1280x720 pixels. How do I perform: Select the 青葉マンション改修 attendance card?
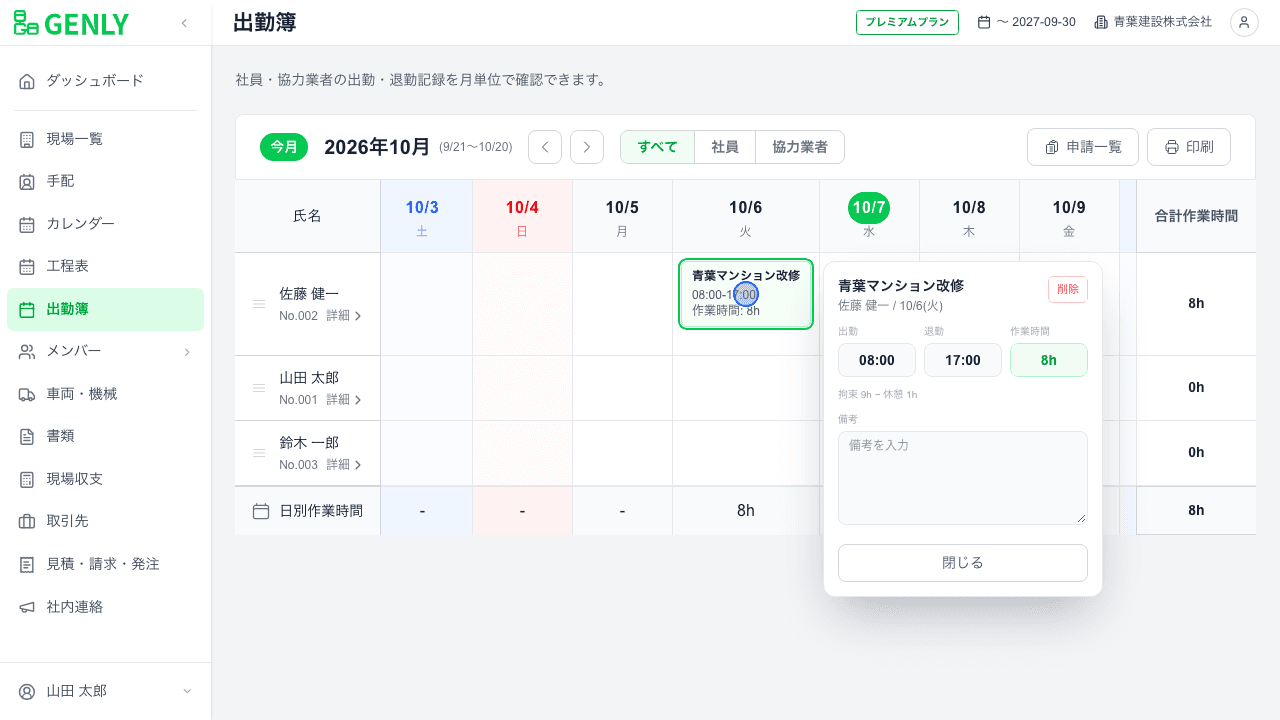746,294
